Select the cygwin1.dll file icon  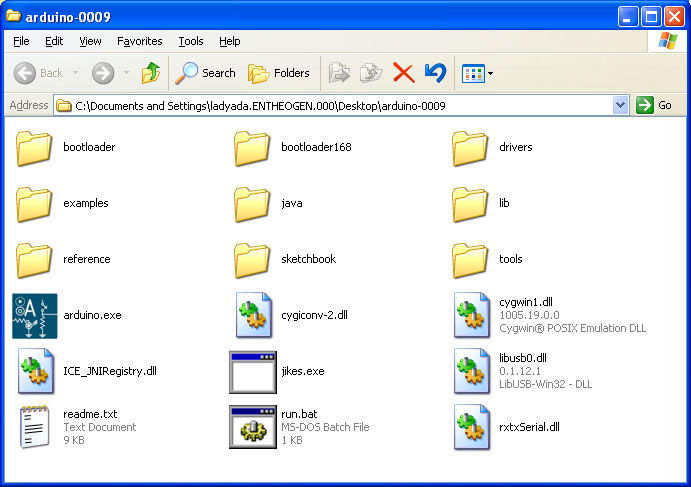pos(470,315)
